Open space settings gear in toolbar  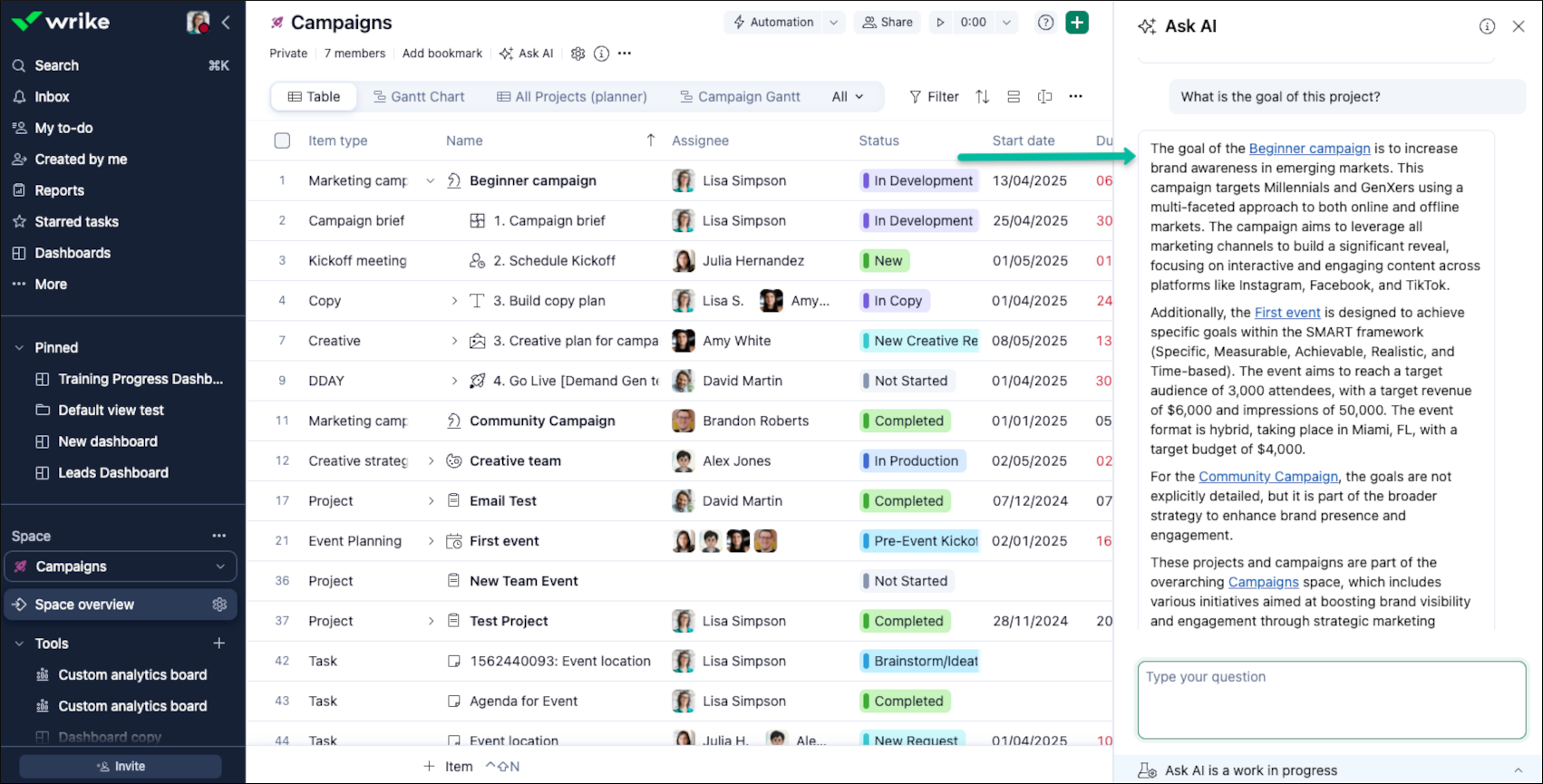pyautogui.click(x=577, y=53)
